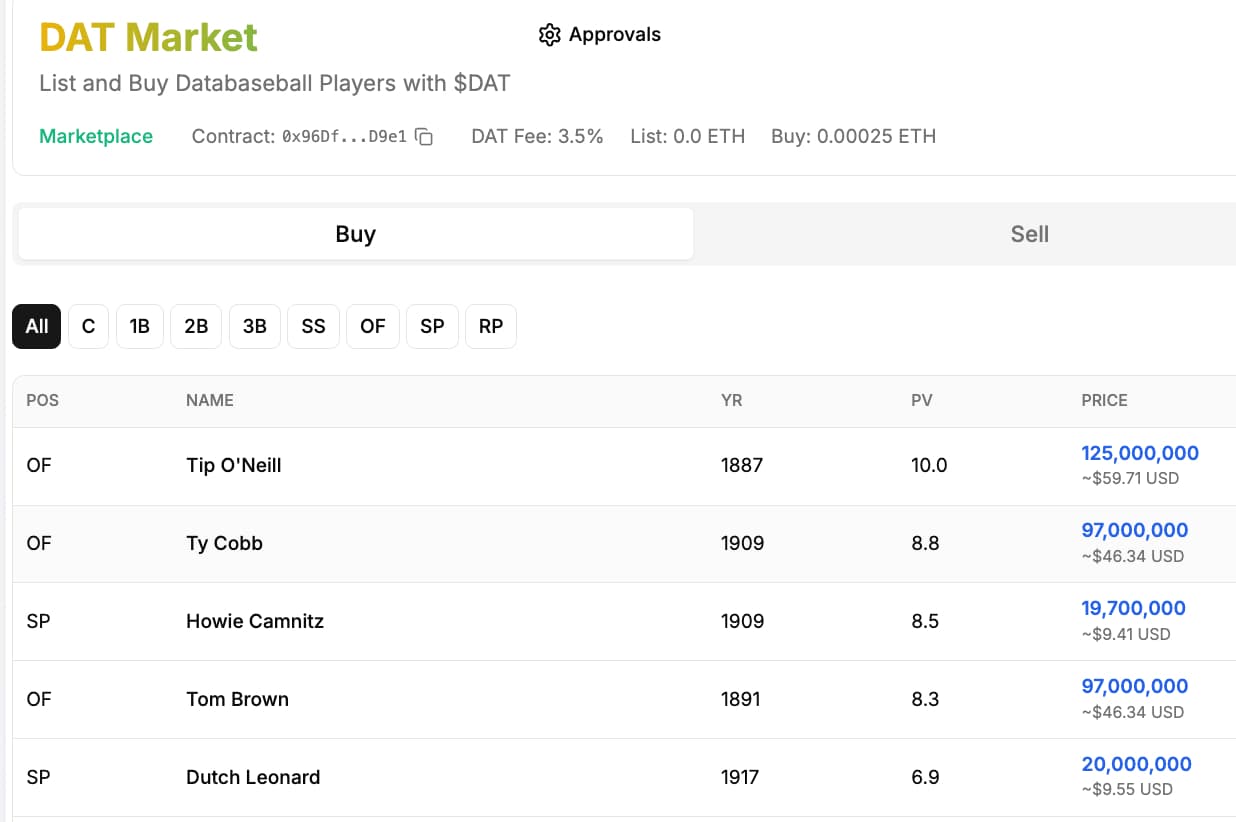
Task: Sort by PV column header
Action: tap(921, 400)
